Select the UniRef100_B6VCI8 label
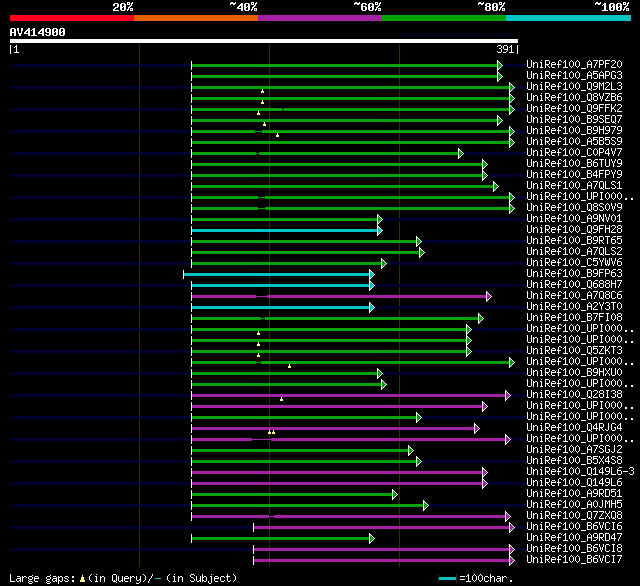The height and width of the screenshot is (586, 640). tap(574, 549)
